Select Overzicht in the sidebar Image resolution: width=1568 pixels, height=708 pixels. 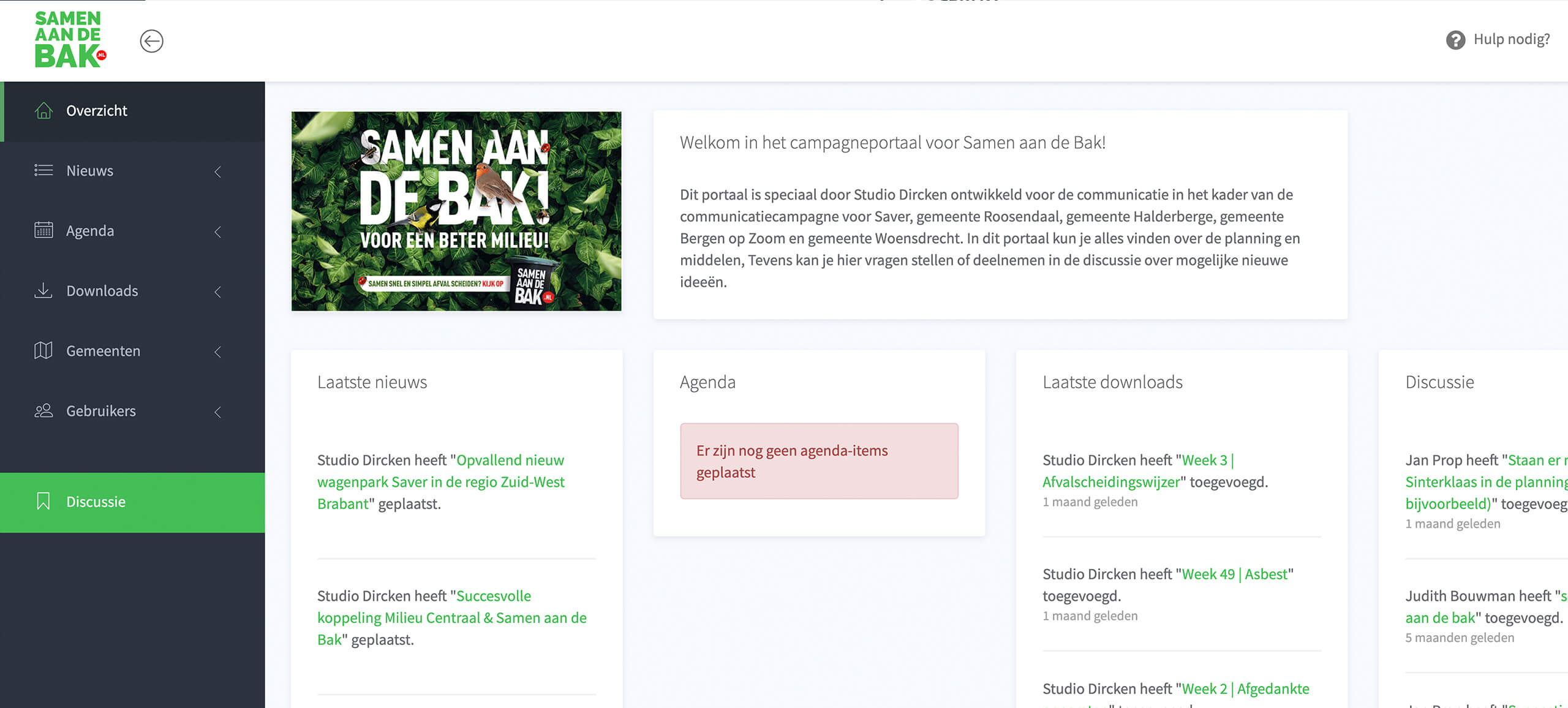pyautogui.click(x=97, y=111)
